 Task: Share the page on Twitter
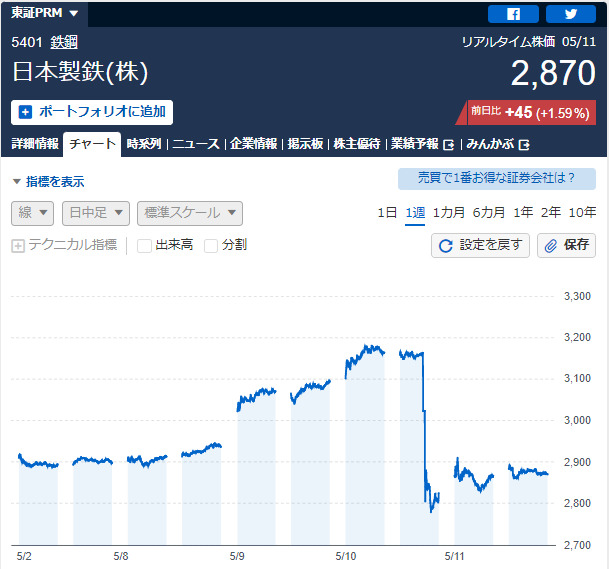coord(571,14)
